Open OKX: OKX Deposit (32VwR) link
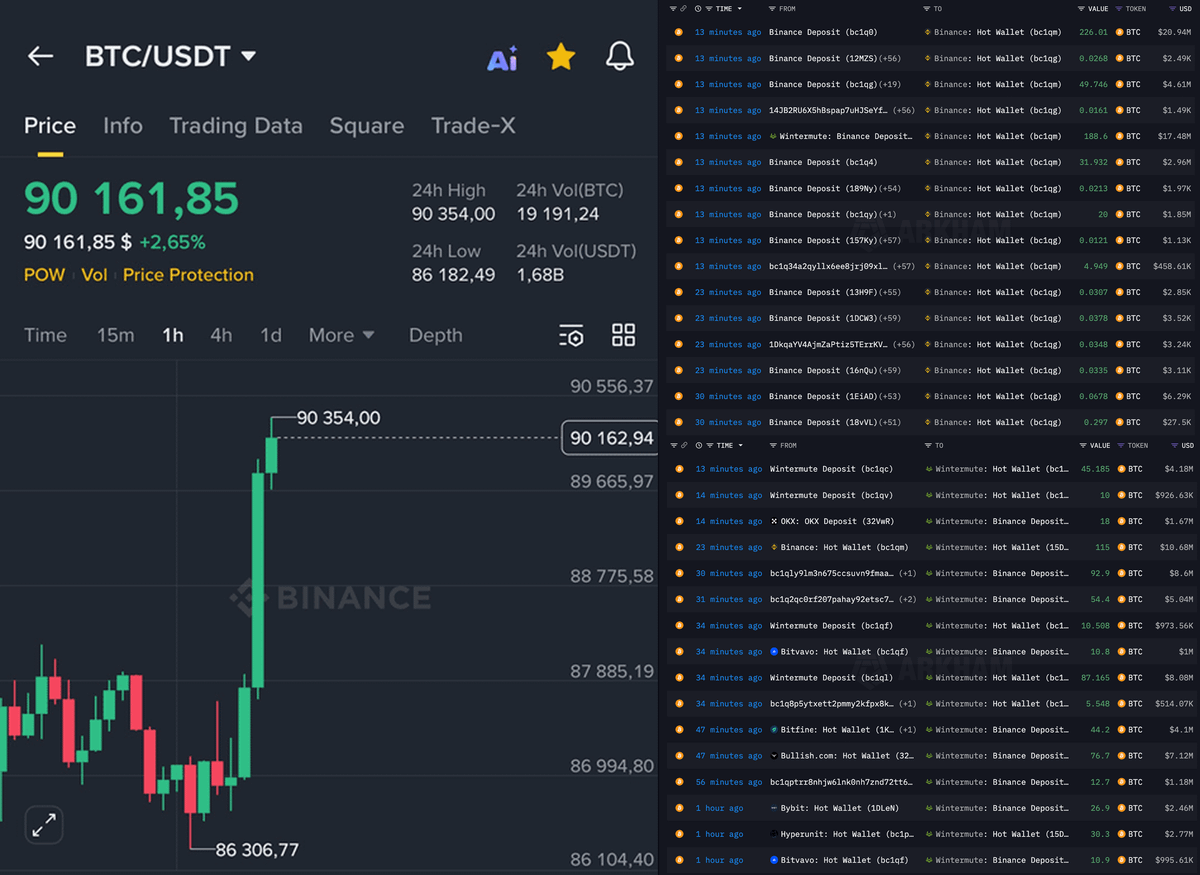 point(832,521)
